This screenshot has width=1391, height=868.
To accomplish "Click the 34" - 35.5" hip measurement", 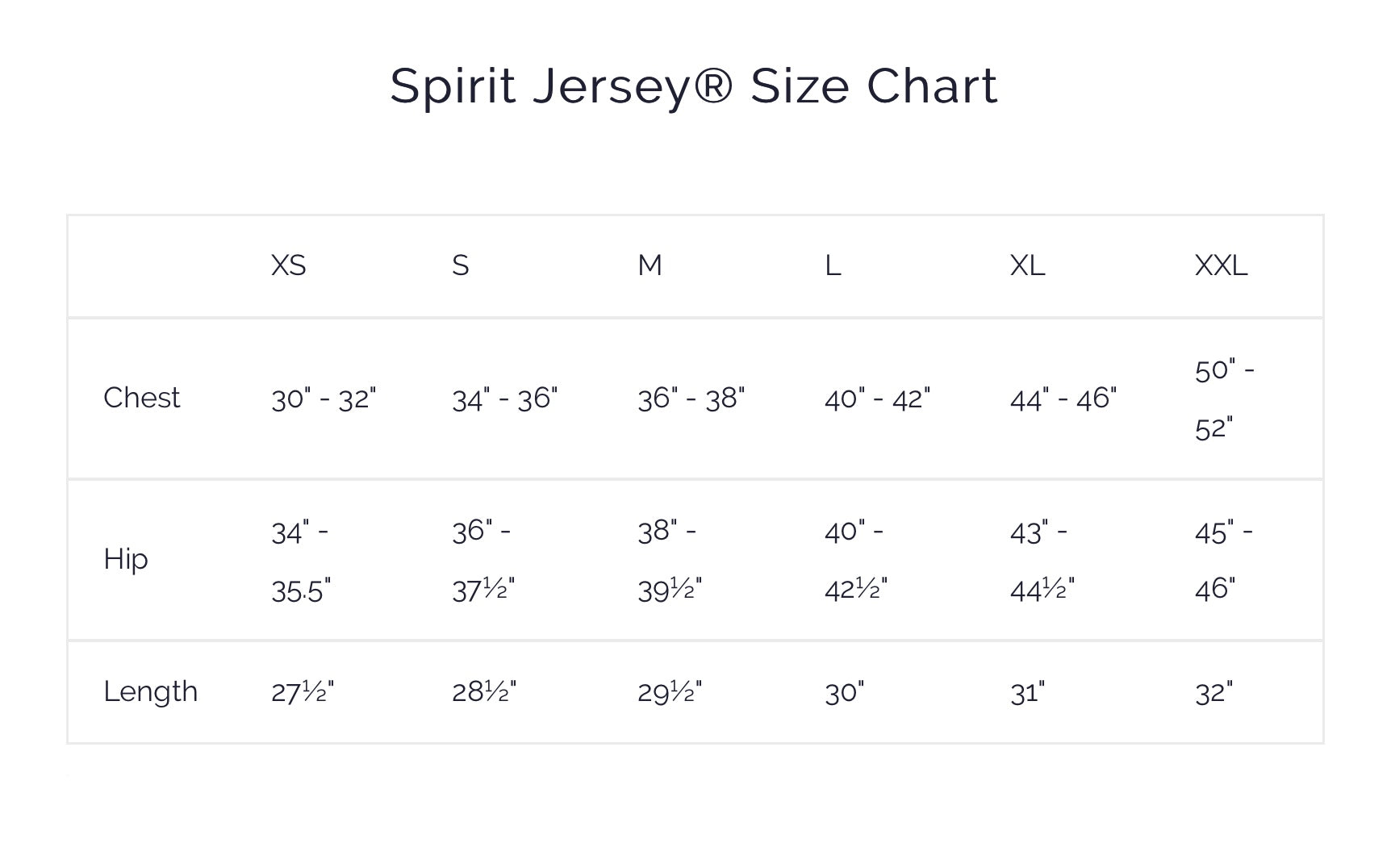I will (300, 561).
